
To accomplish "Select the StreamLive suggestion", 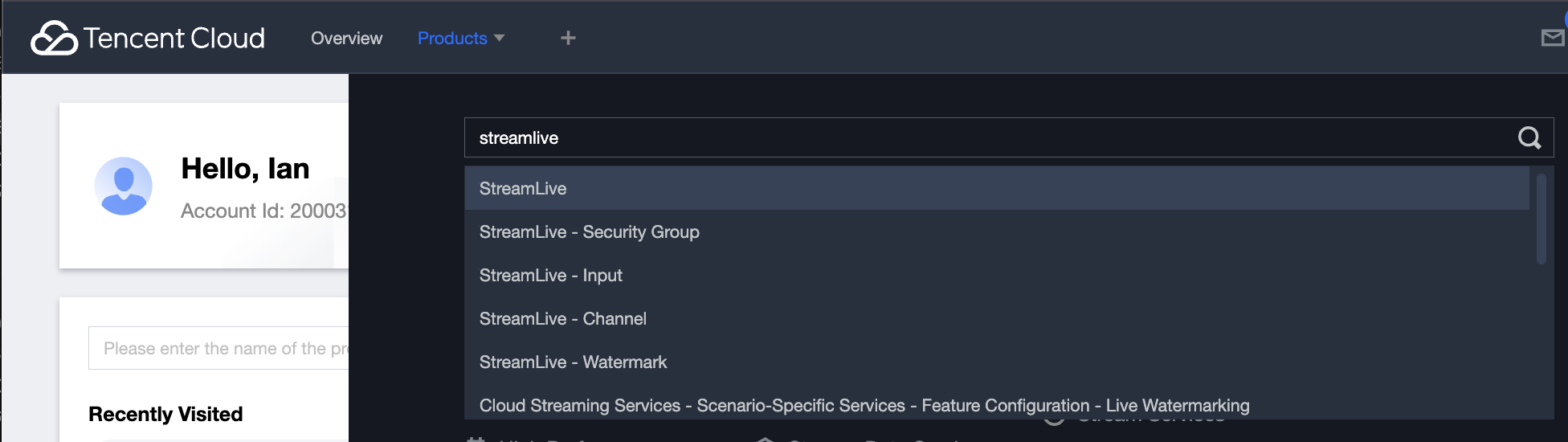I will click(x=997, y=188).
